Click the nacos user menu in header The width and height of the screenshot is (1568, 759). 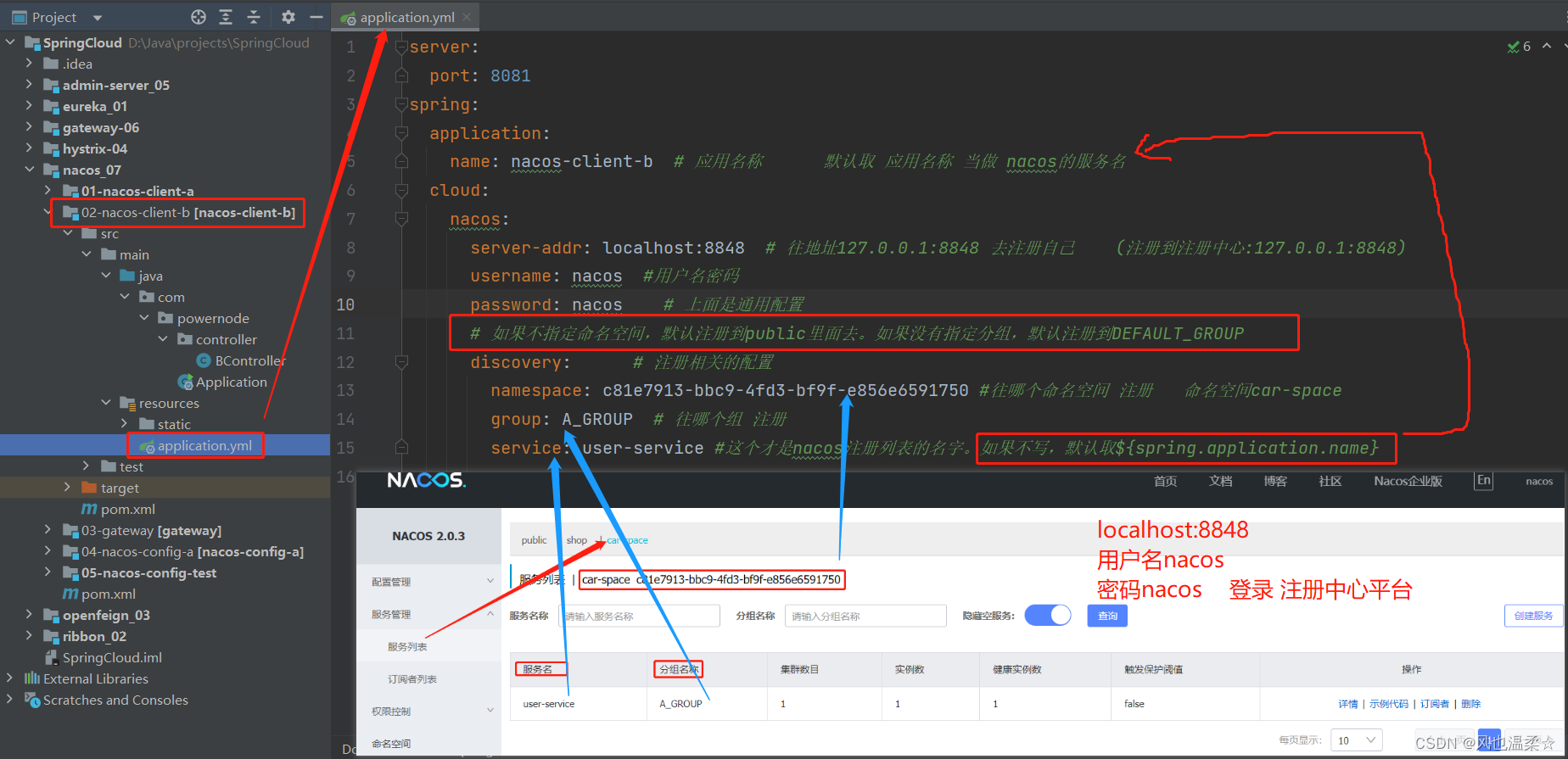point(1539,481)
